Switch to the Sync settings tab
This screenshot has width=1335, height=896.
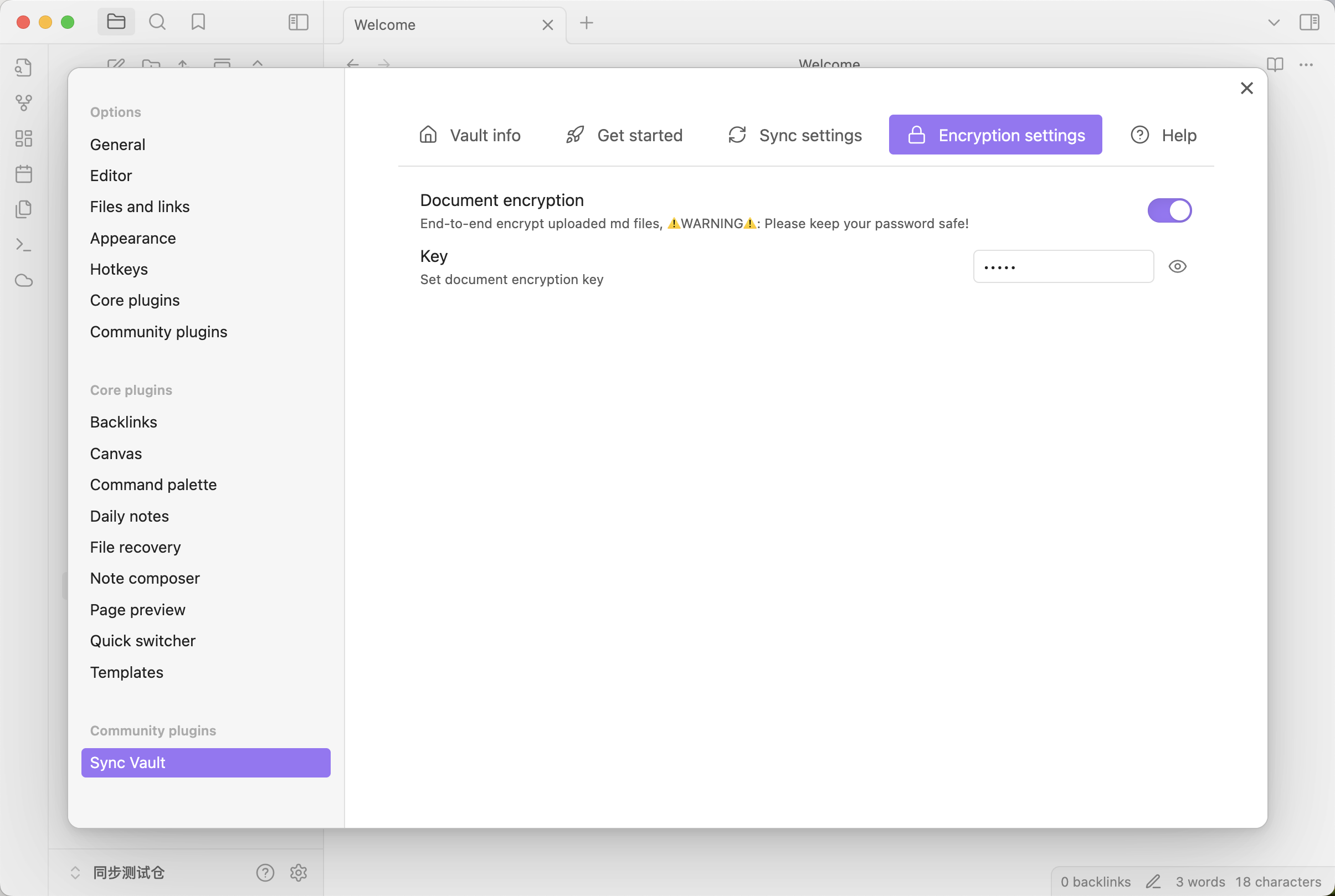[794, 135]
